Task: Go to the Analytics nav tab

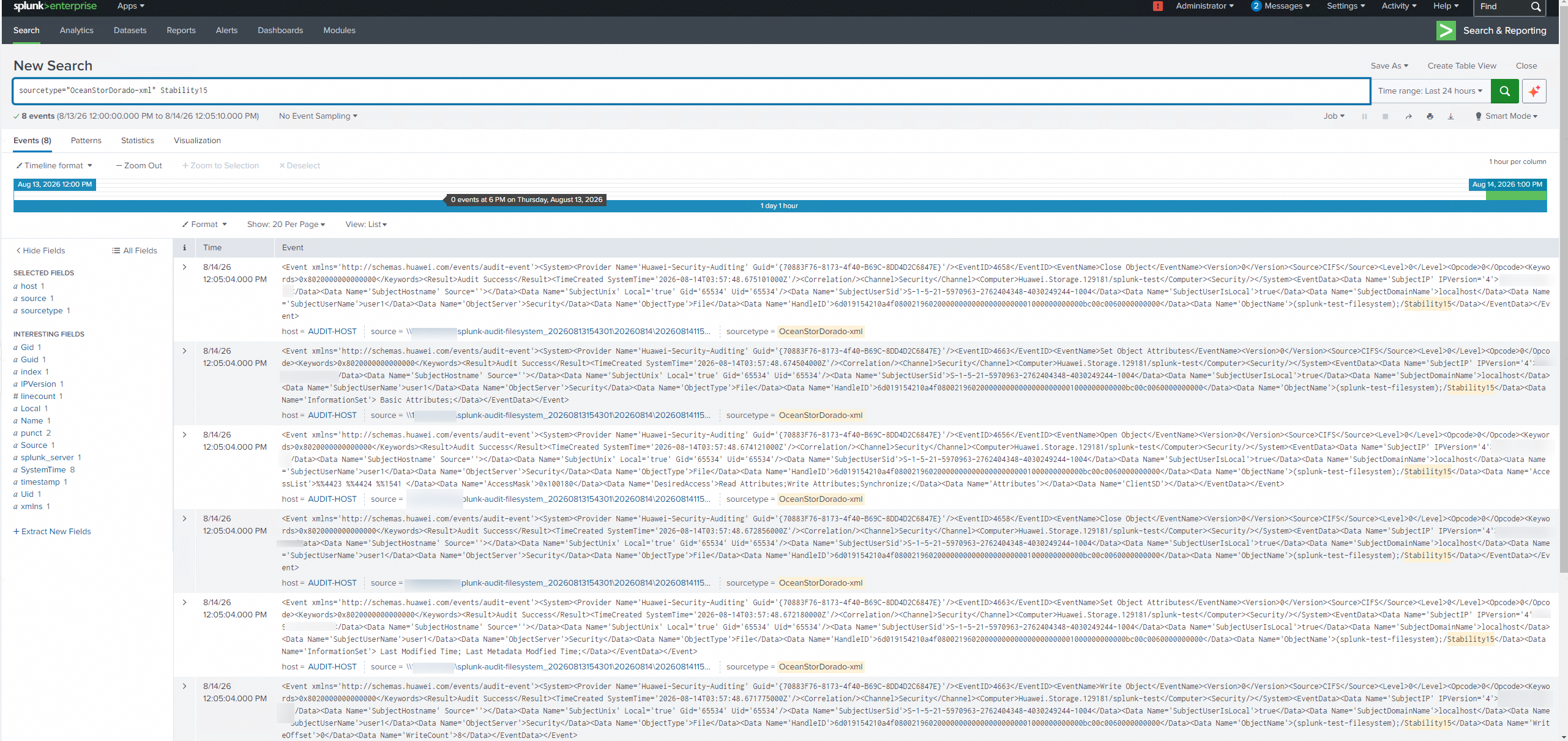Action: pos(77,31)
